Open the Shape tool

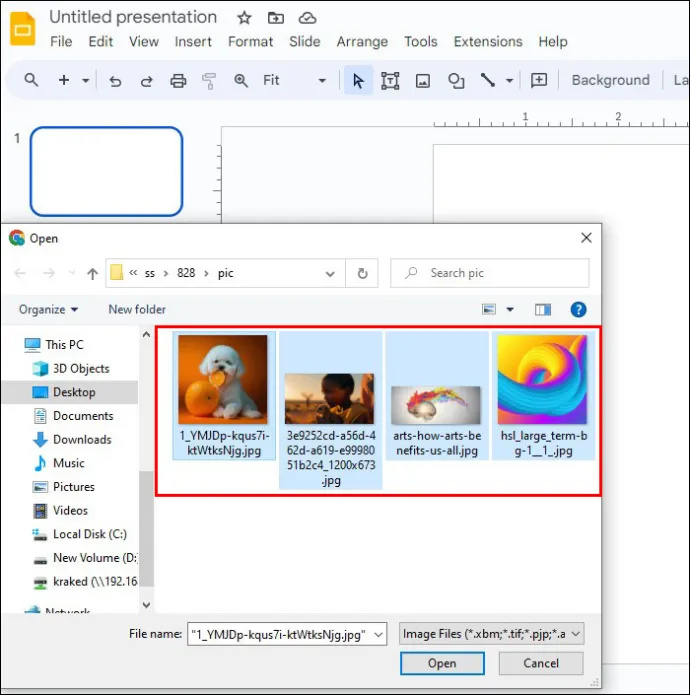tap(456, 81)
